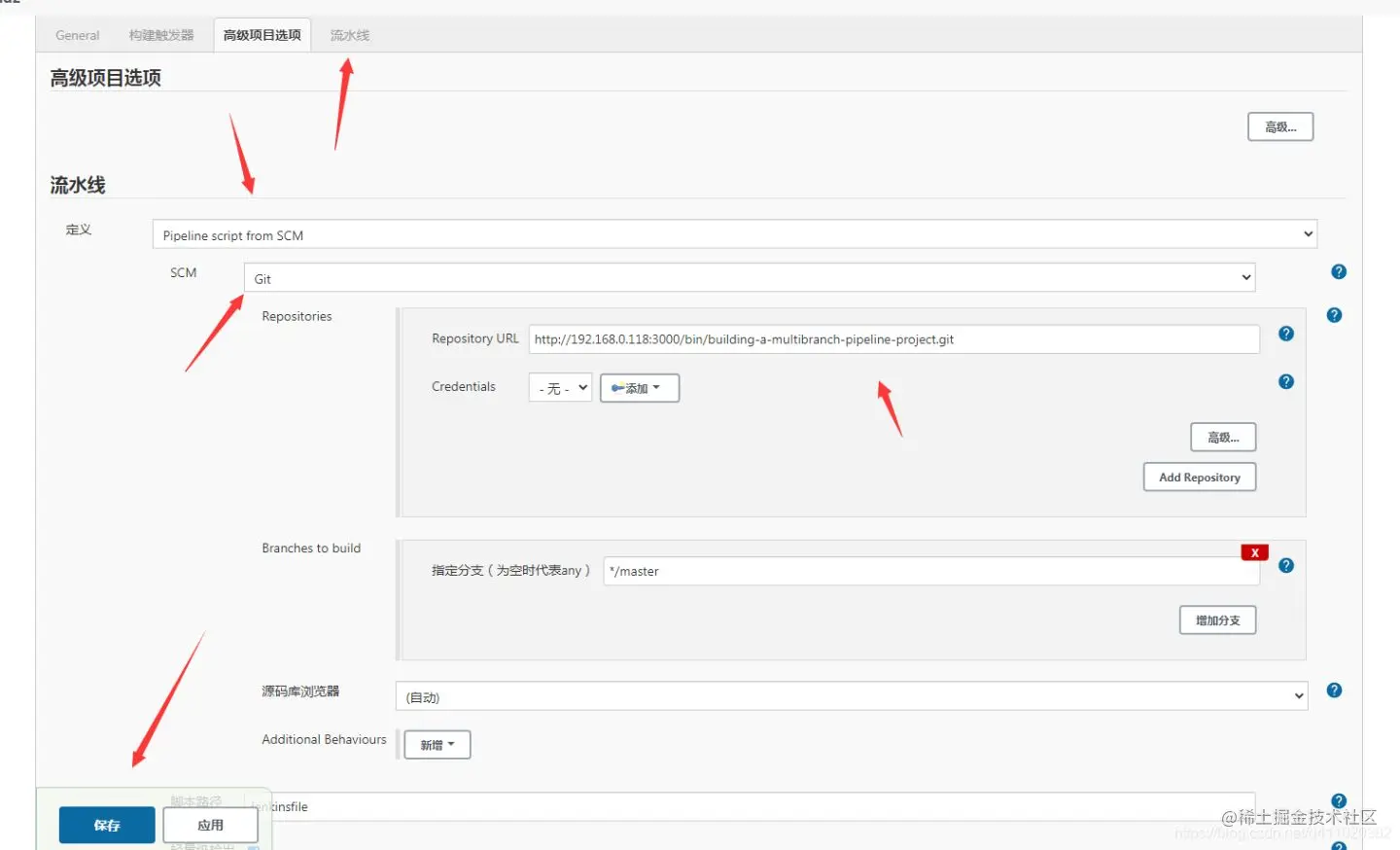Open help for the script path field
The height and width of the screenshot is (850, 1400).
coord(1339,801)
